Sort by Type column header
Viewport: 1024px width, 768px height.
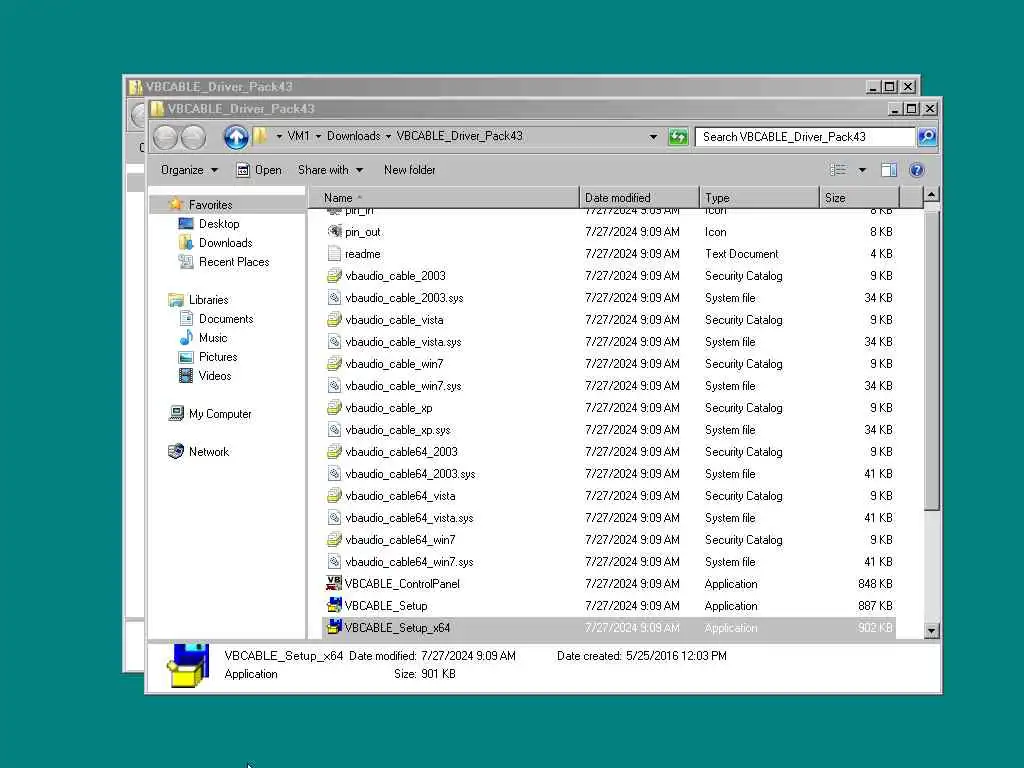coord(759,197)
